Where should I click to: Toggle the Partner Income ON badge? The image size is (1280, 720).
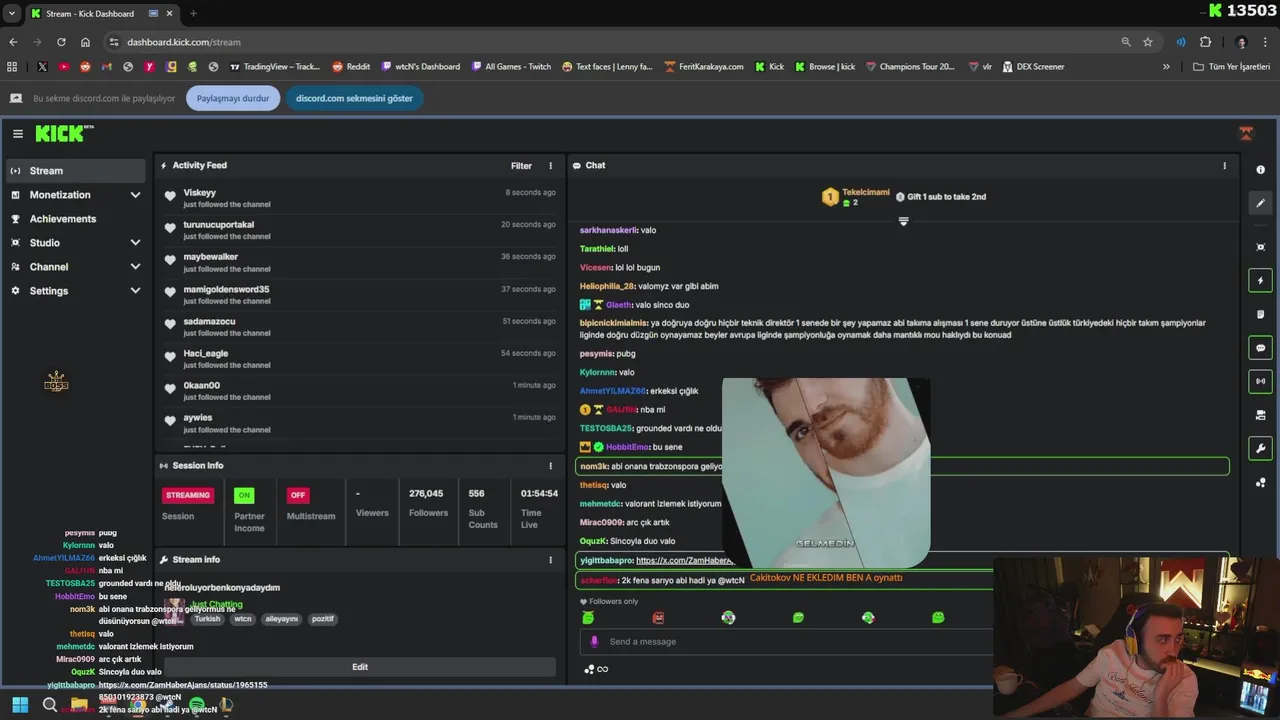(244, 495)
